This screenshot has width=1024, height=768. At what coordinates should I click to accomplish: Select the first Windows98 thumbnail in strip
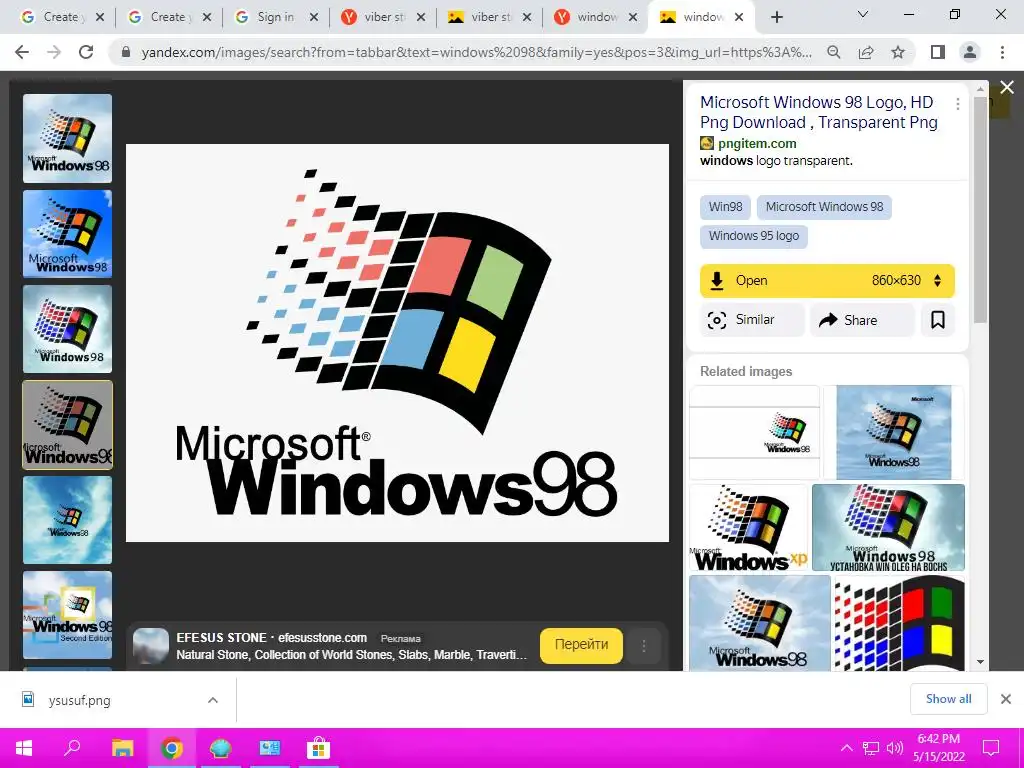click(x=67, y=138)
